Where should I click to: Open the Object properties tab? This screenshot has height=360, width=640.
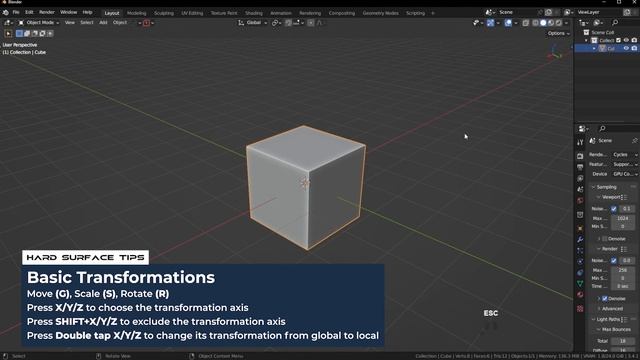coord(580,228)
